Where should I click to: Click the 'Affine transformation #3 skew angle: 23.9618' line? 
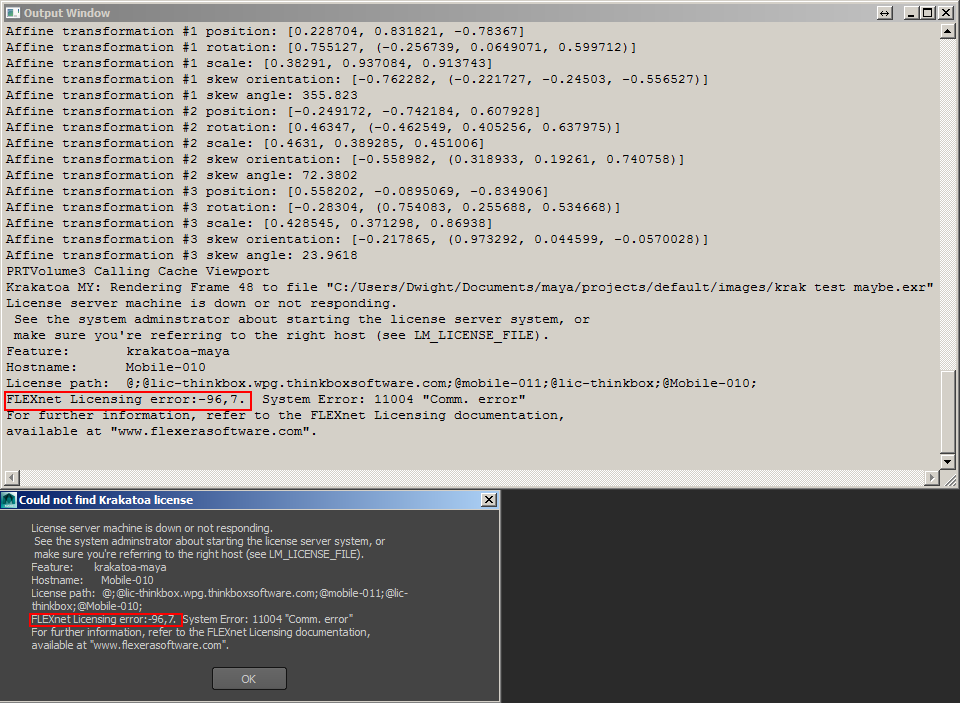(182, 255)
